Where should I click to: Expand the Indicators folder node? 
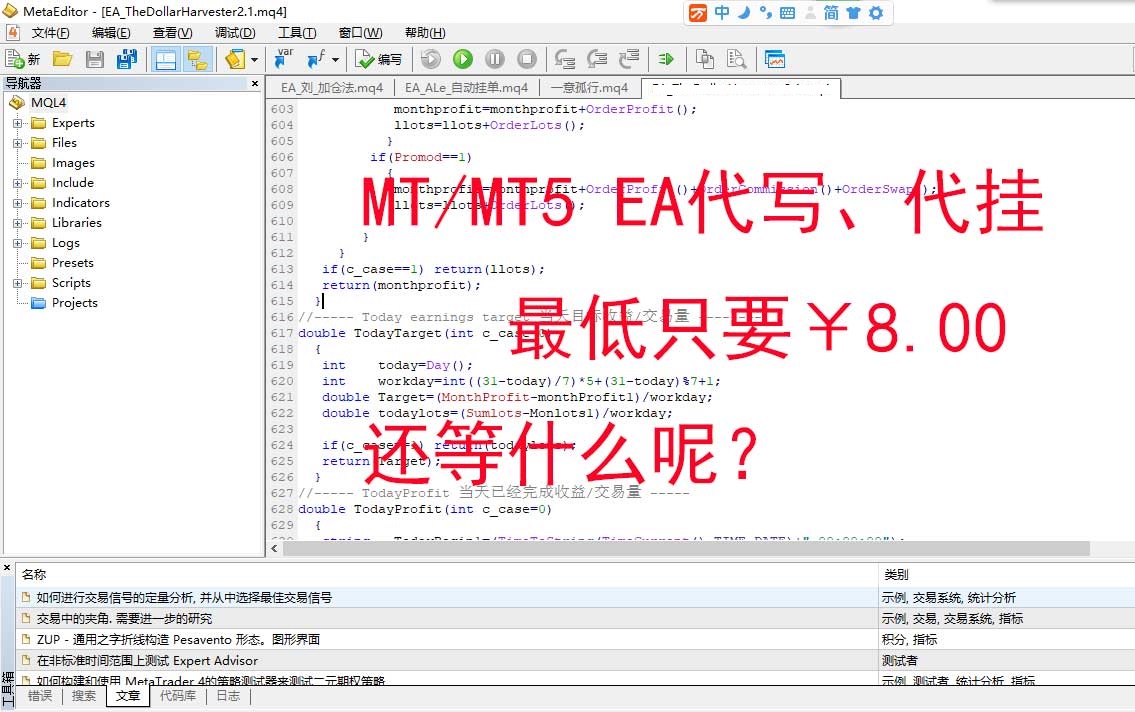[x=17, y=203]
